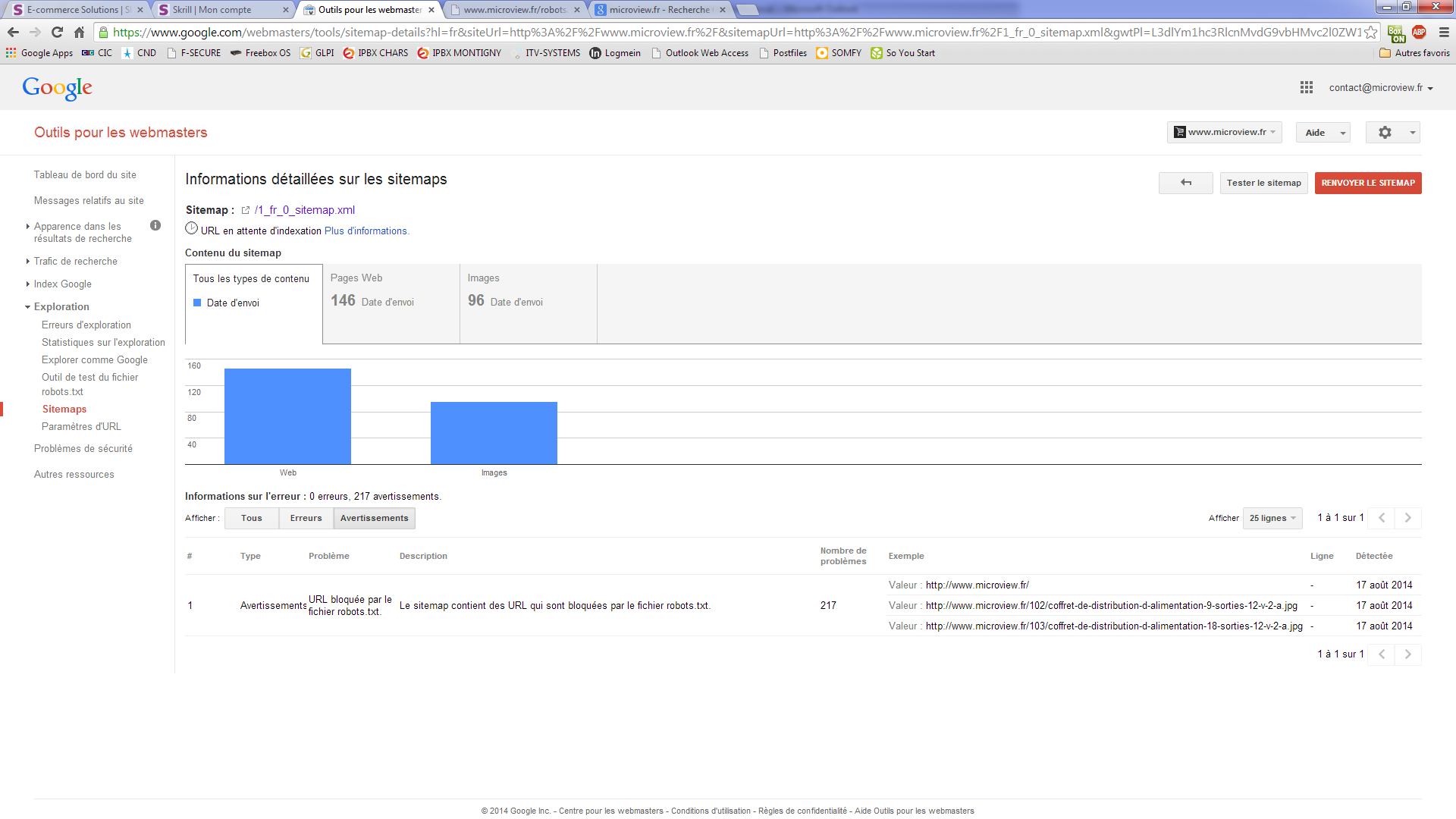1456x819 pixels.
Task: Click the info icon beside Apparence dans les résultats
Action: [x=155, y=225]
